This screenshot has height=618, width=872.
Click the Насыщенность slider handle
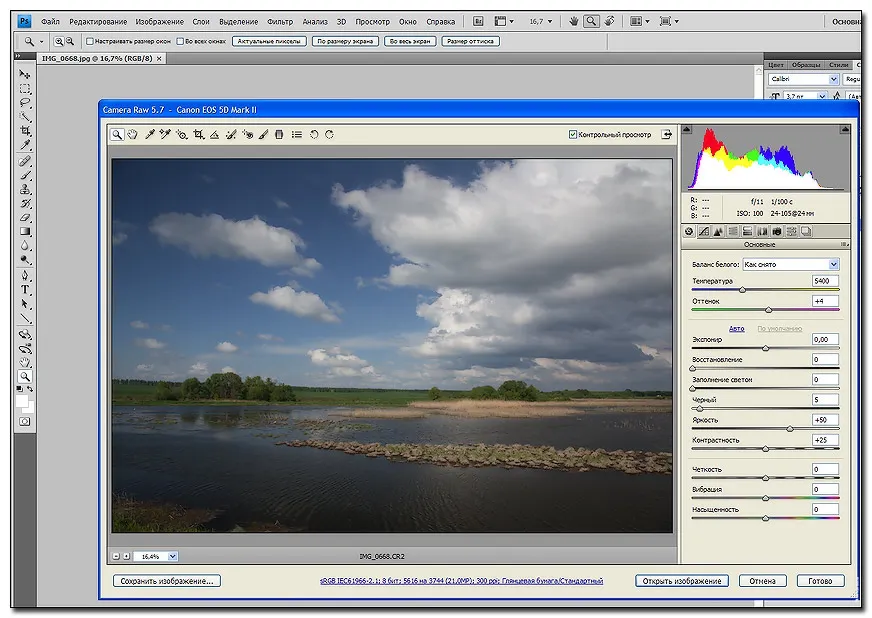point(765,518)
